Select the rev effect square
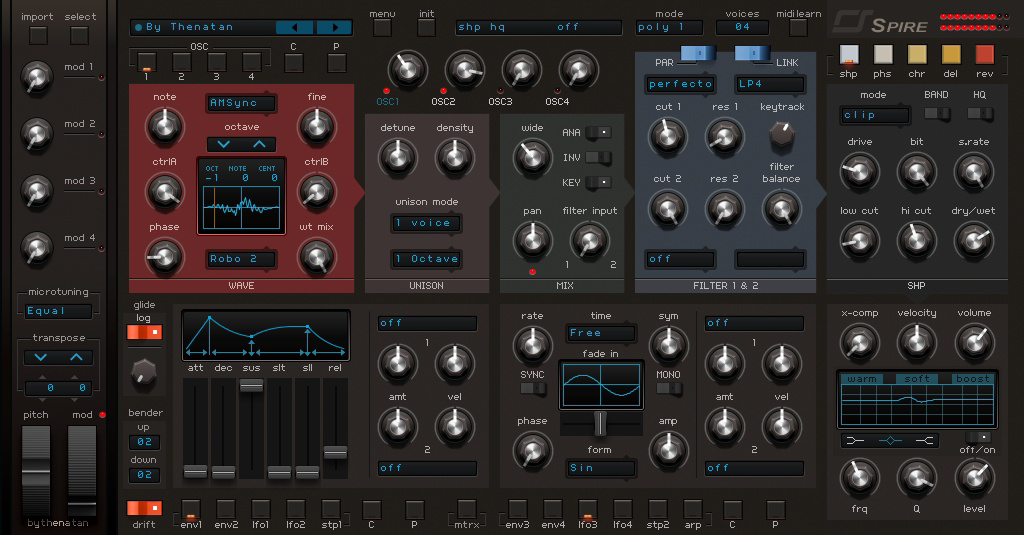The width and height of the screenshot is (1024, 535). pyautogui.click(x=985, y=55)
